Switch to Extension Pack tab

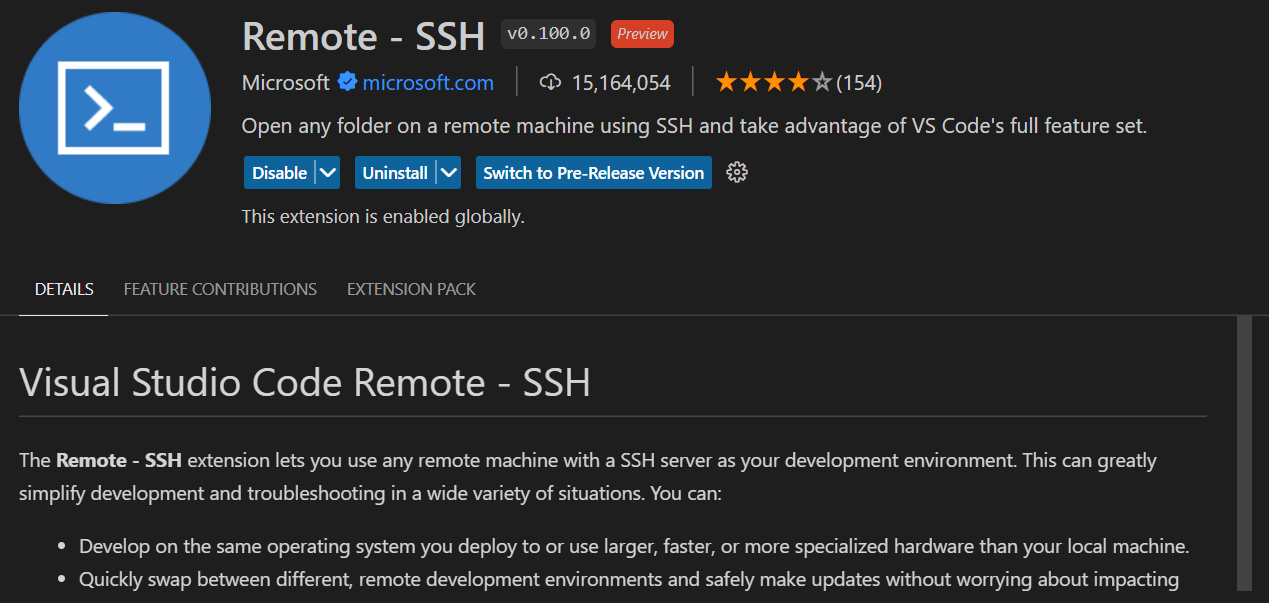(411, 289)
